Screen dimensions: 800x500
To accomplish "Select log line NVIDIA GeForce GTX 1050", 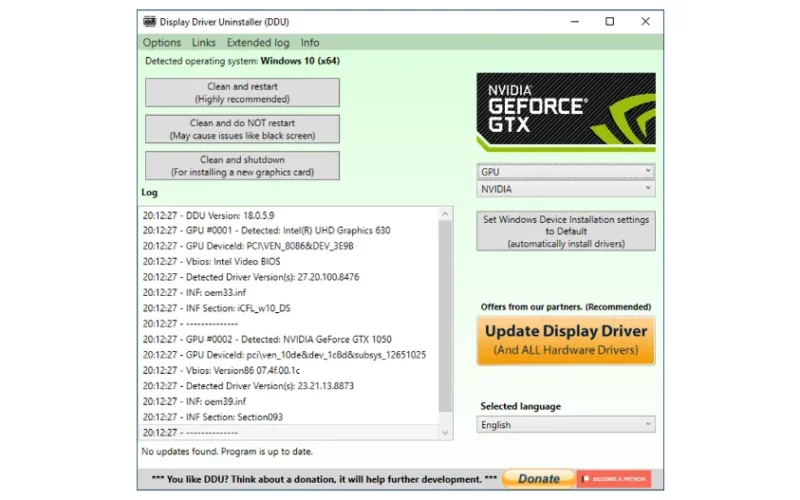I will (288, 339).
